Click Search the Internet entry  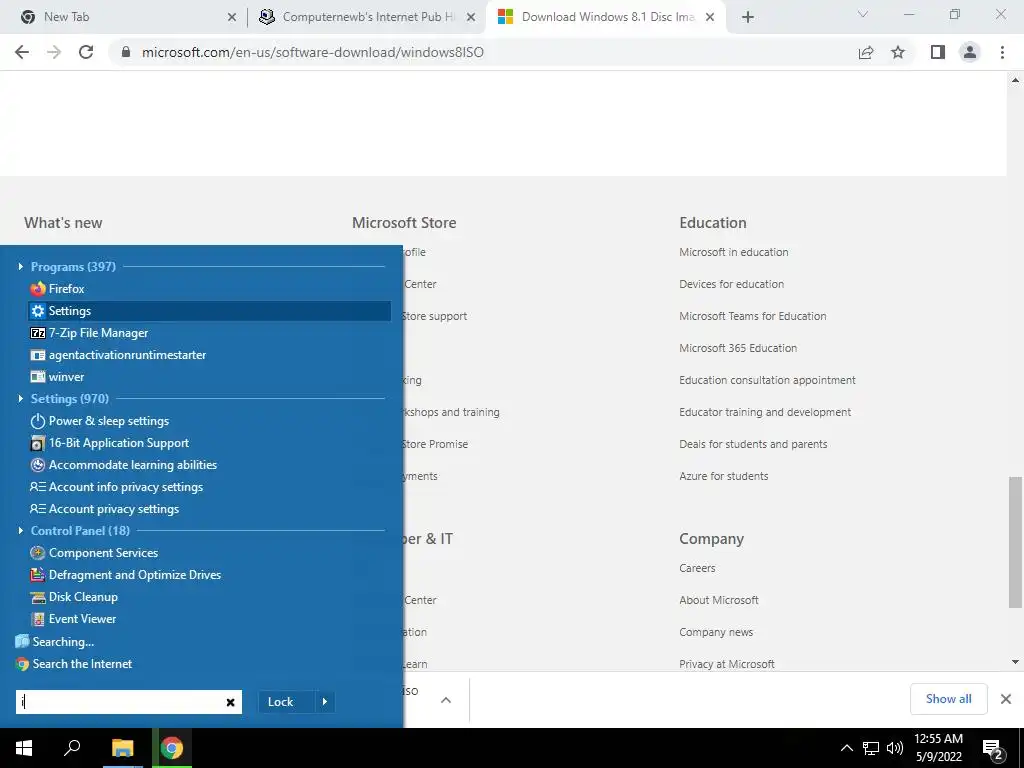pos(74,664)
